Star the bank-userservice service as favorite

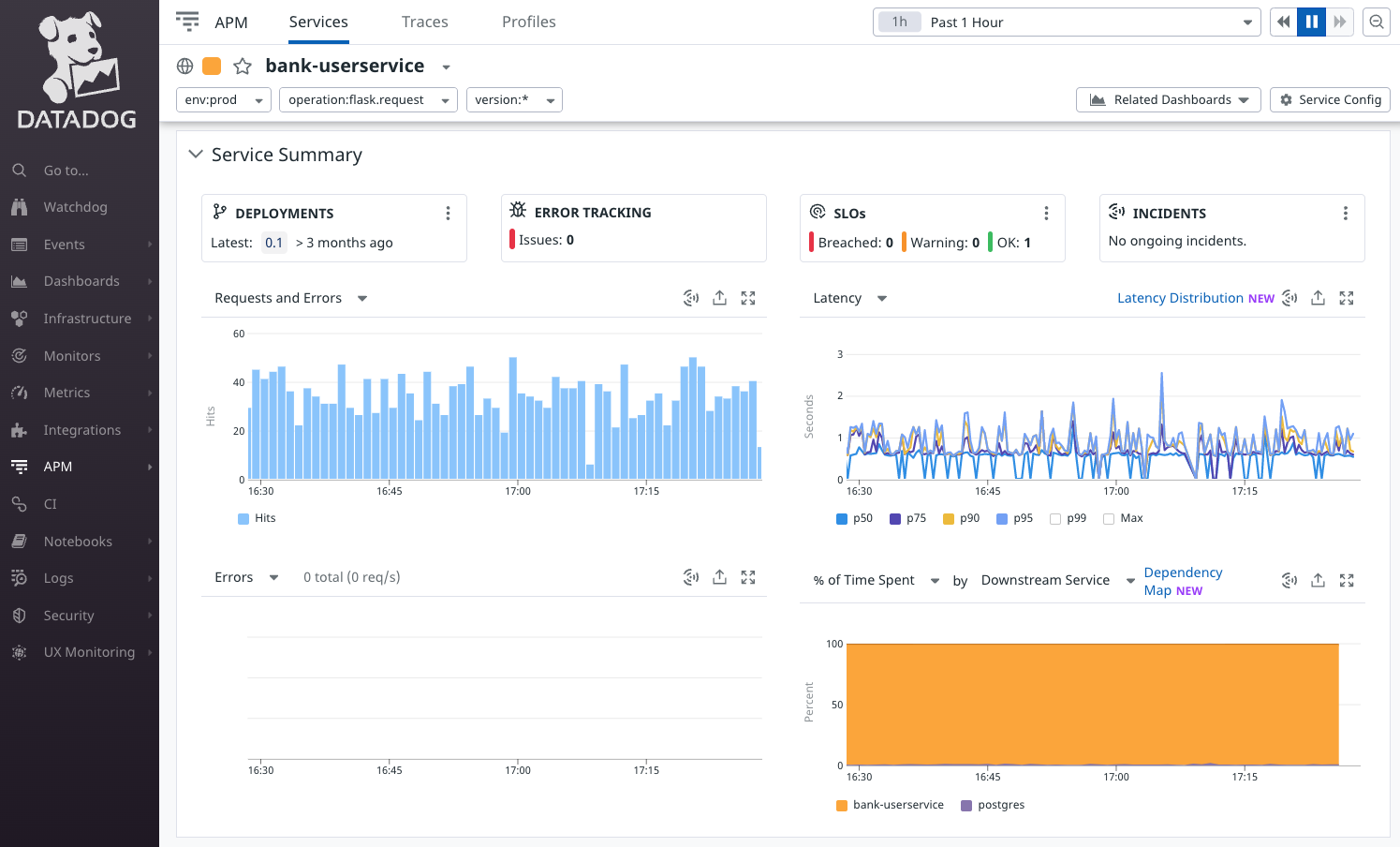pyautogui.click(x=243, y=66)
